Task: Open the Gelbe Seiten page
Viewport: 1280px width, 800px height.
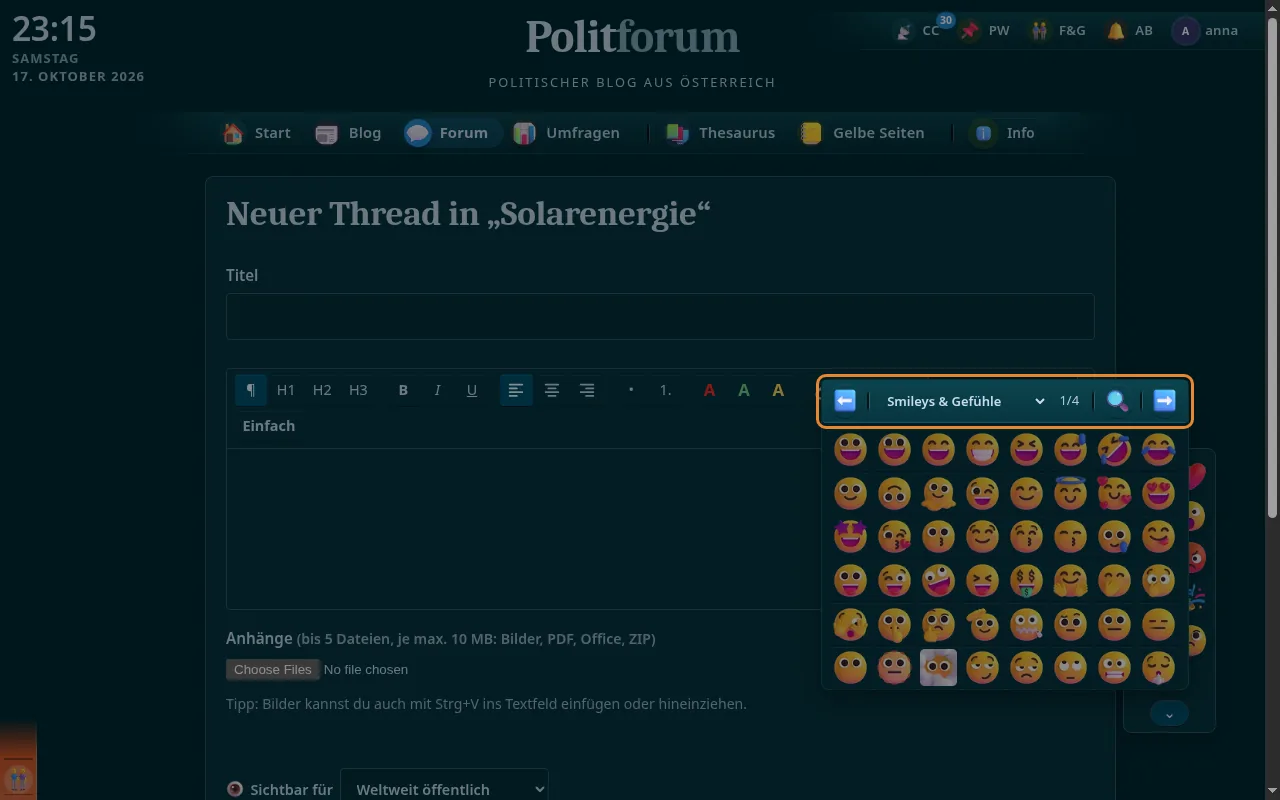Action: (x=862, y=133)
